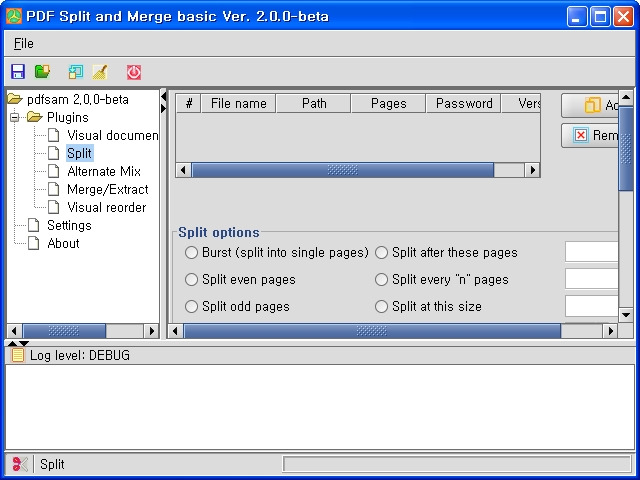The image size is (640, 480).
Task: Click the Merge/Extract page icon
Action: (x=53, y=189)
